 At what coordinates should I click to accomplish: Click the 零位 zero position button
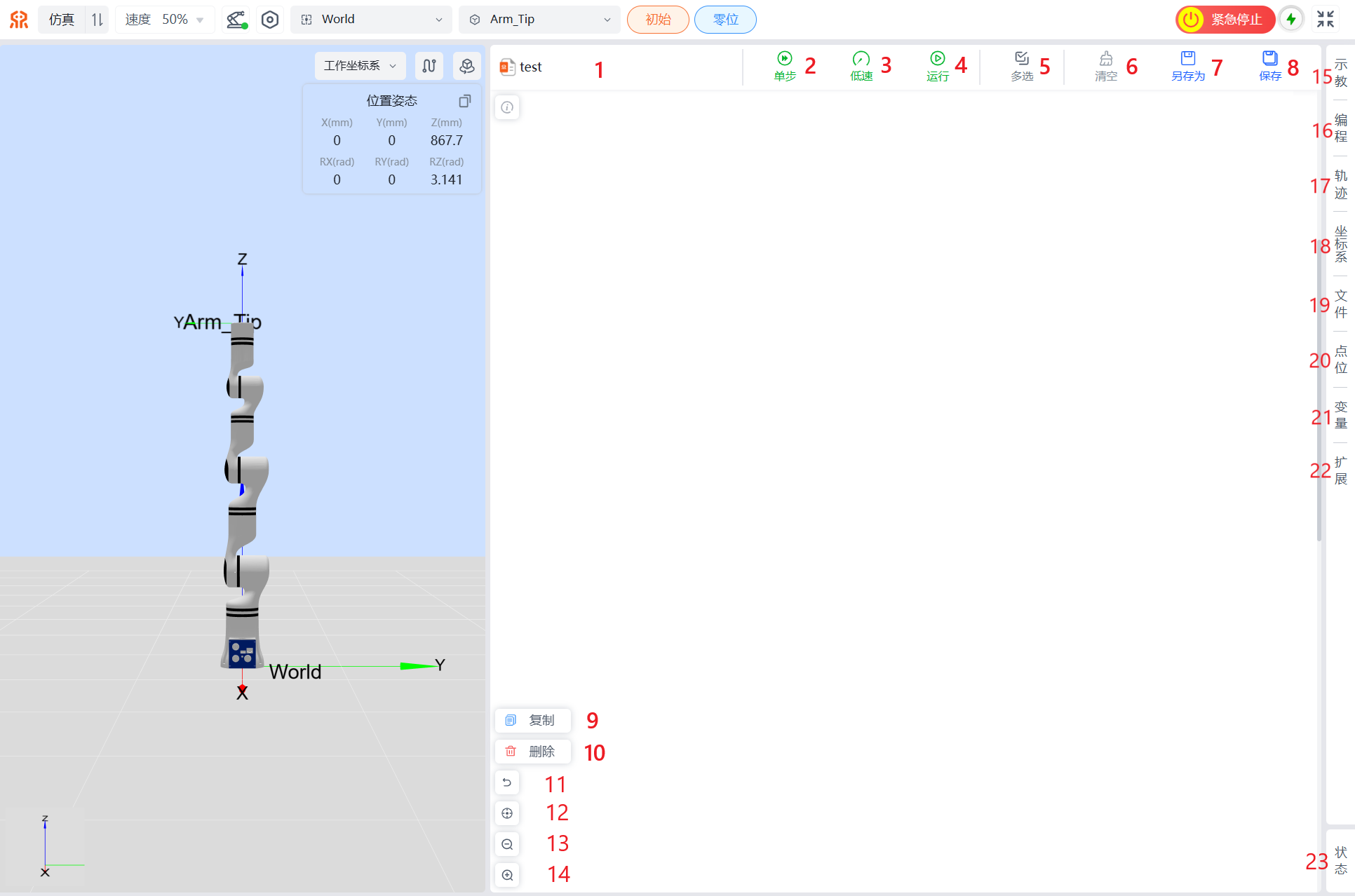coord(725,20)
